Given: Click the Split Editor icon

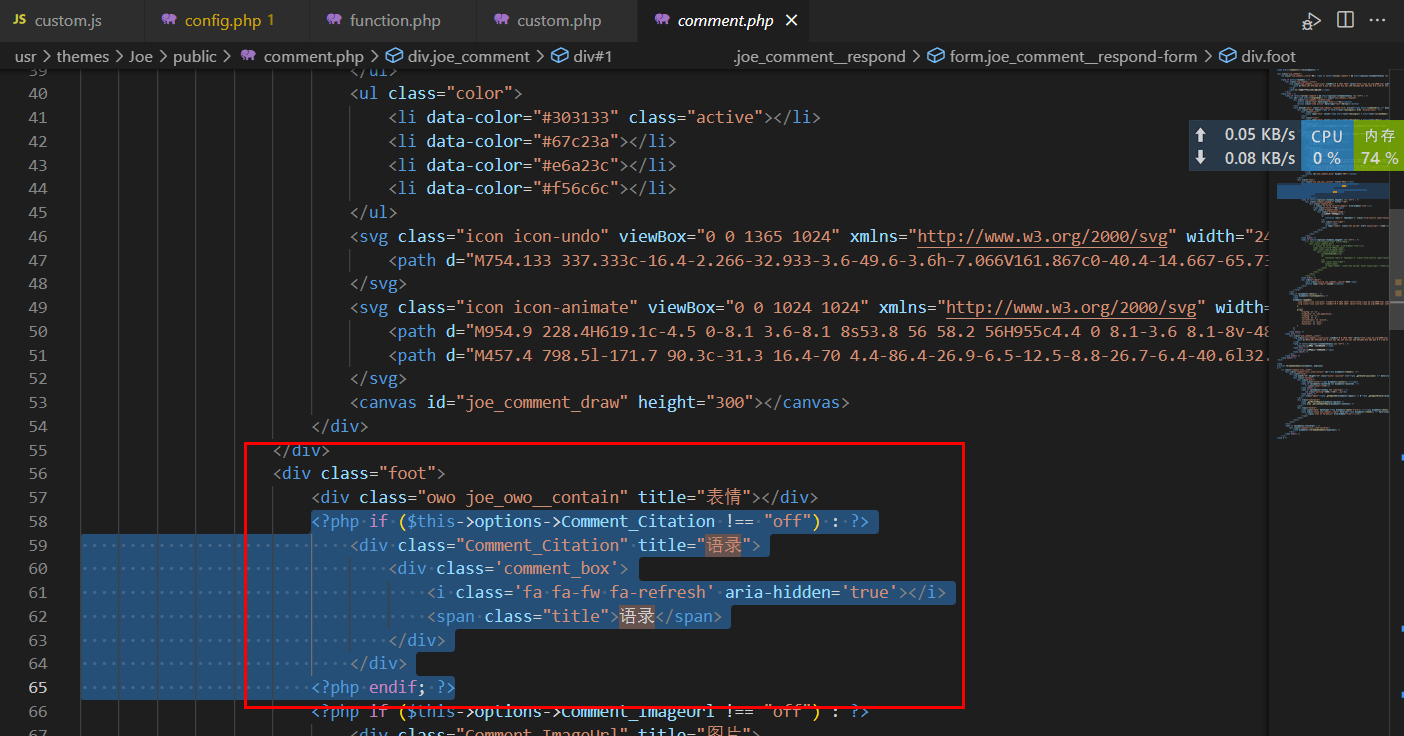Looking at the screenshot, I should [x=1345, y=20].
